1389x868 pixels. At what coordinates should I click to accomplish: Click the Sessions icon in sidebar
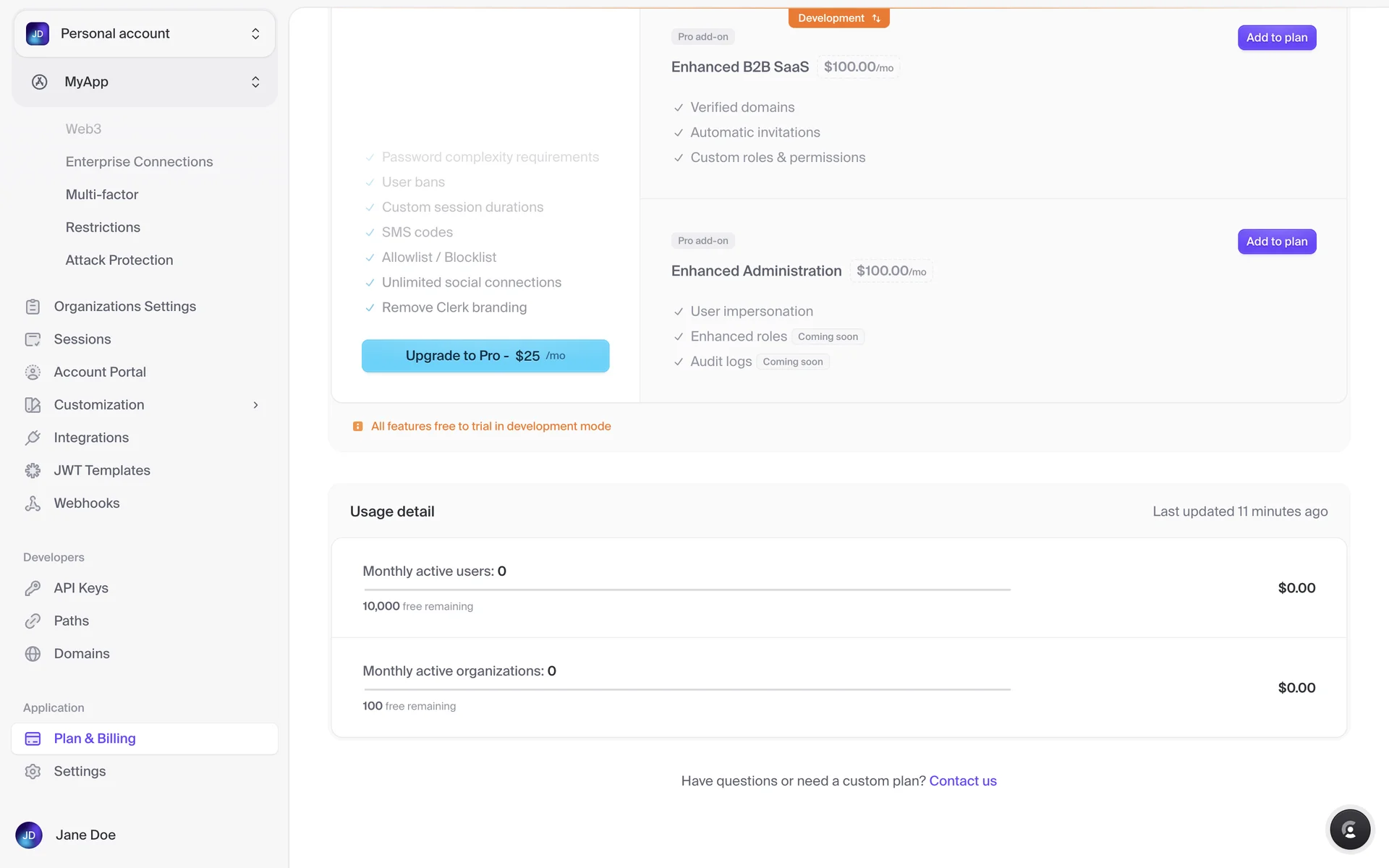point(33,339)
